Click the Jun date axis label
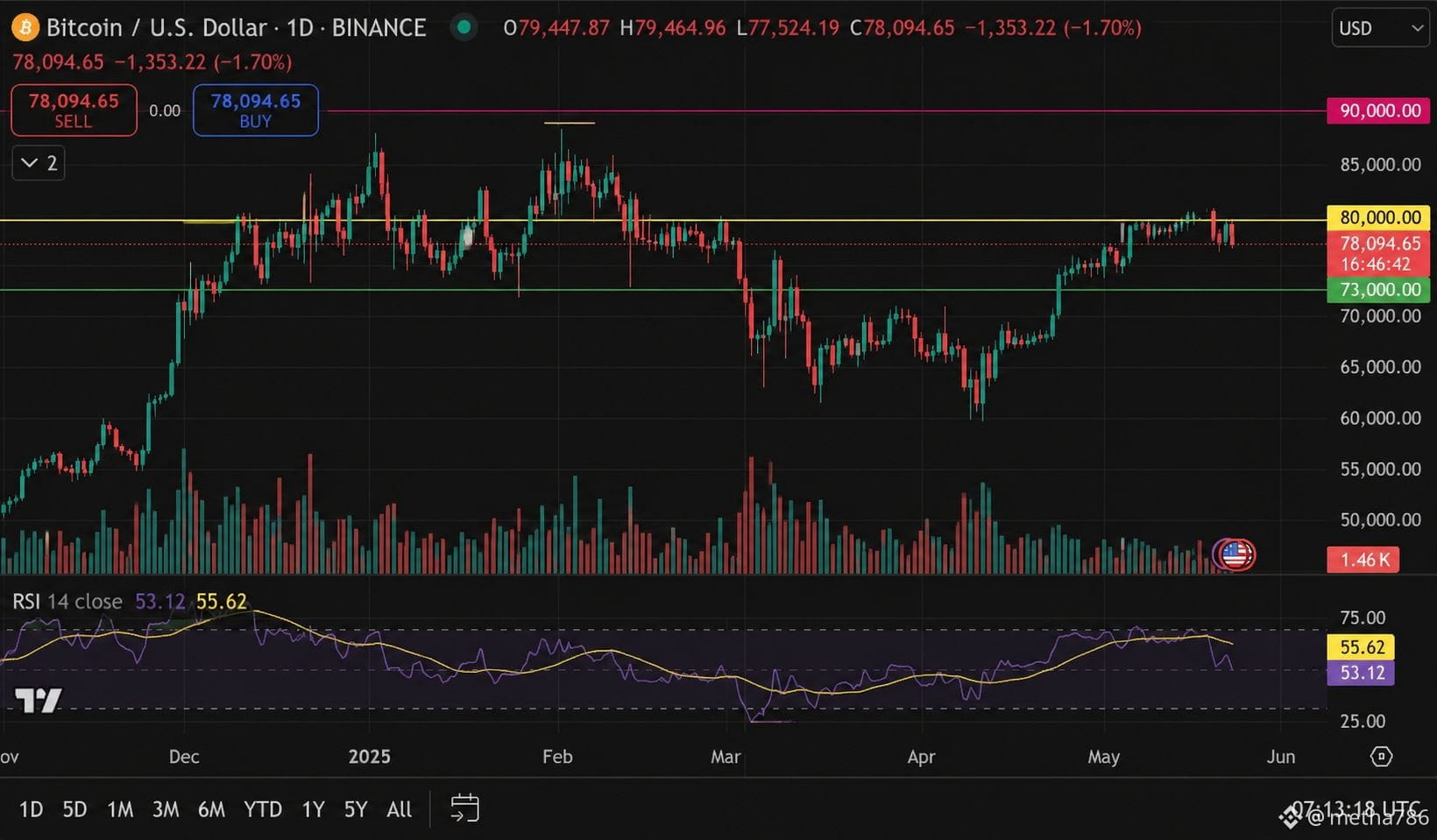1437x840 pixels. point(1280,757)
